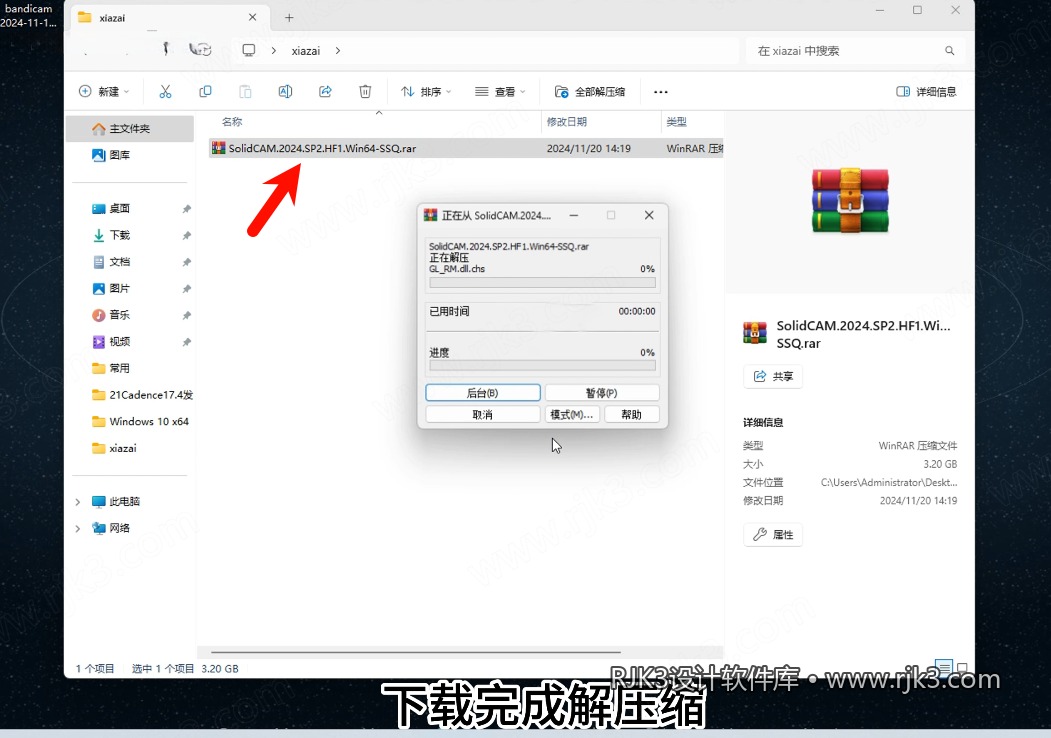
Task: Select 主文件夹 in sidebar
Action: coord(130,129)
